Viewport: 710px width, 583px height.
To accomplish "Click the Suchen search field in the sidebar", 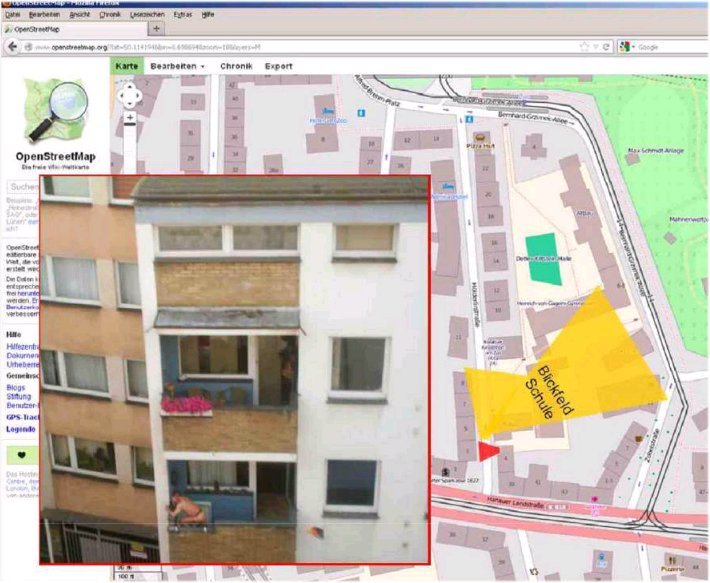I will point(23,187).
